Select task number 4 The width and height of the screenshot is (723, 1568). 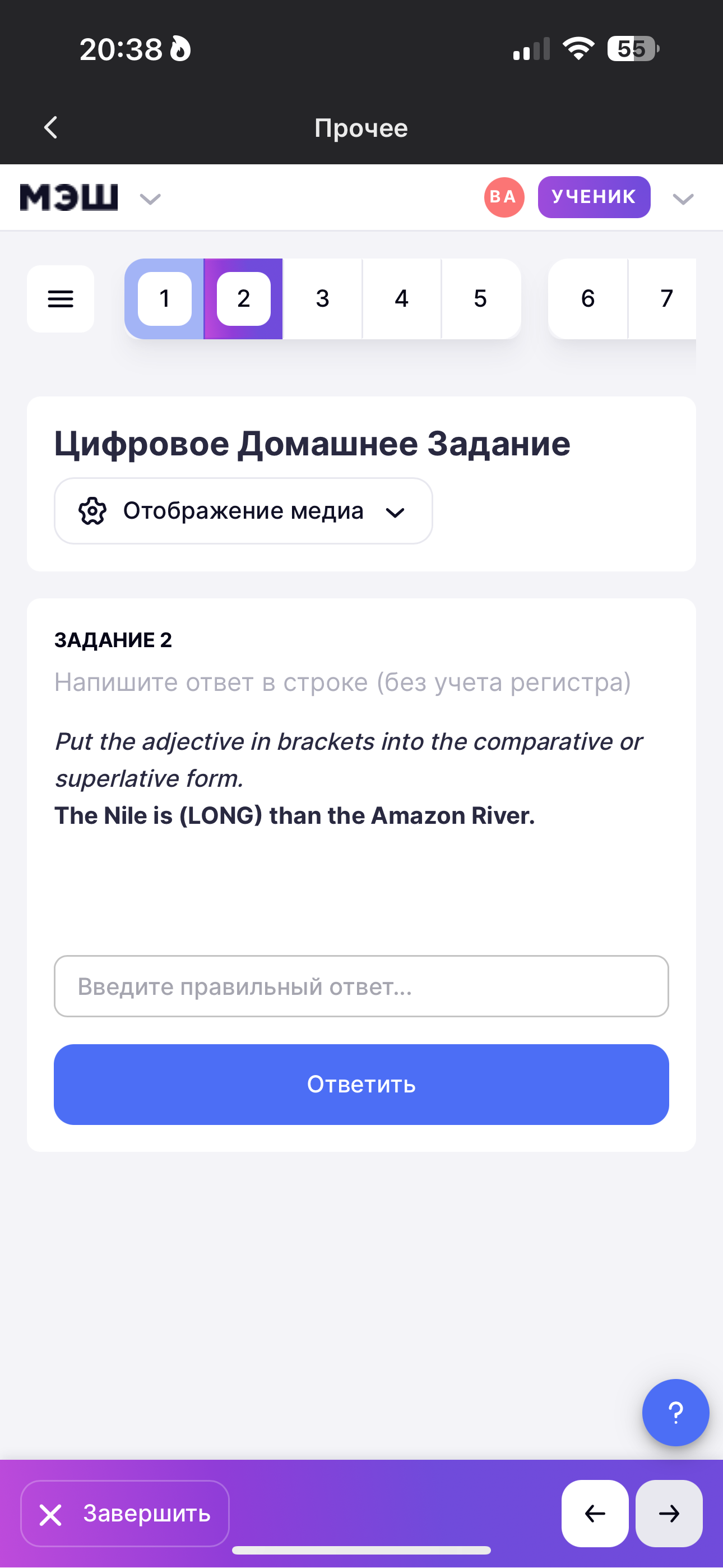[x=402, y=299]
